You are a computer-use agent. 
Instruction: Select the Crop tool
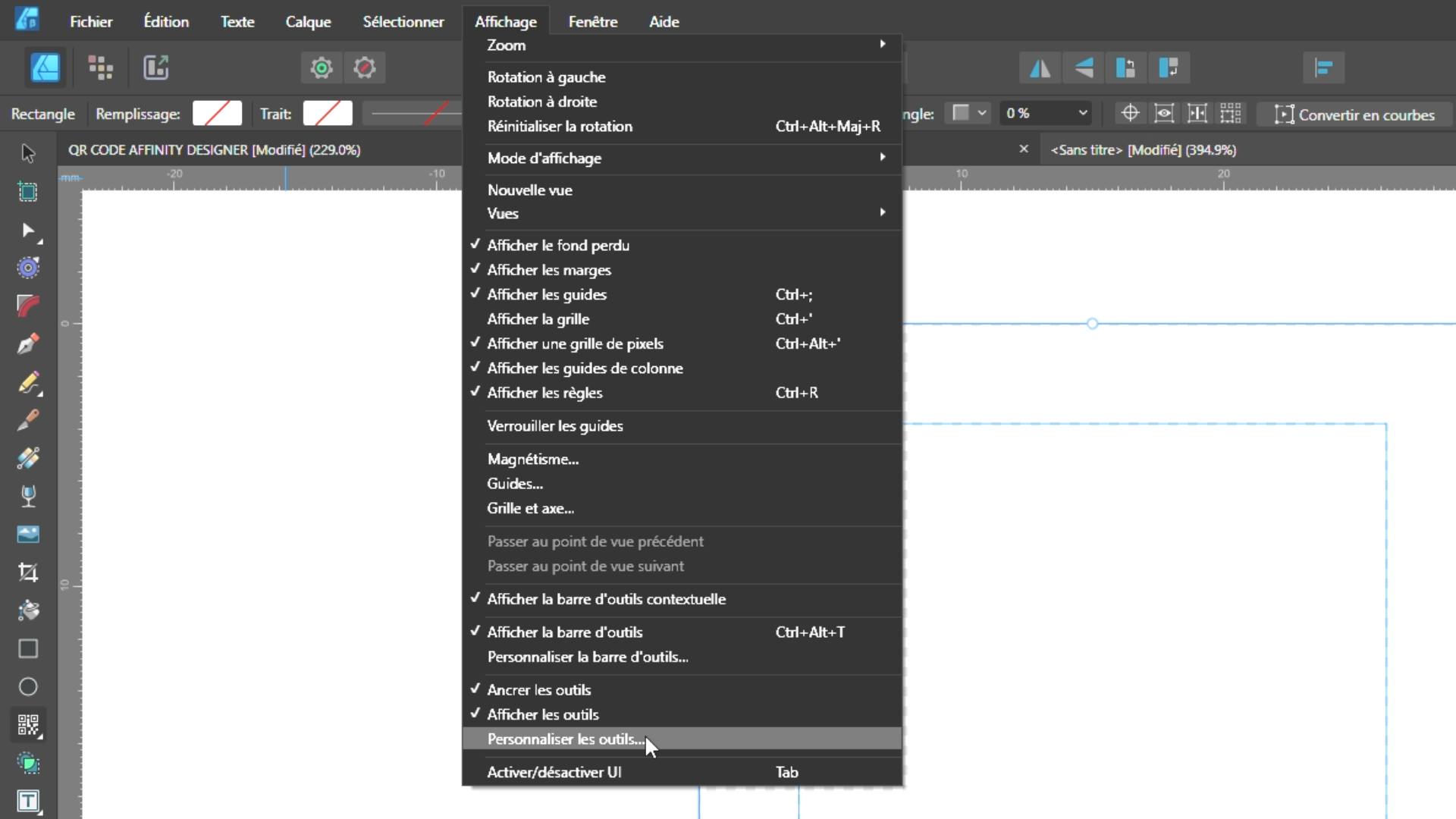click(28, 573)
